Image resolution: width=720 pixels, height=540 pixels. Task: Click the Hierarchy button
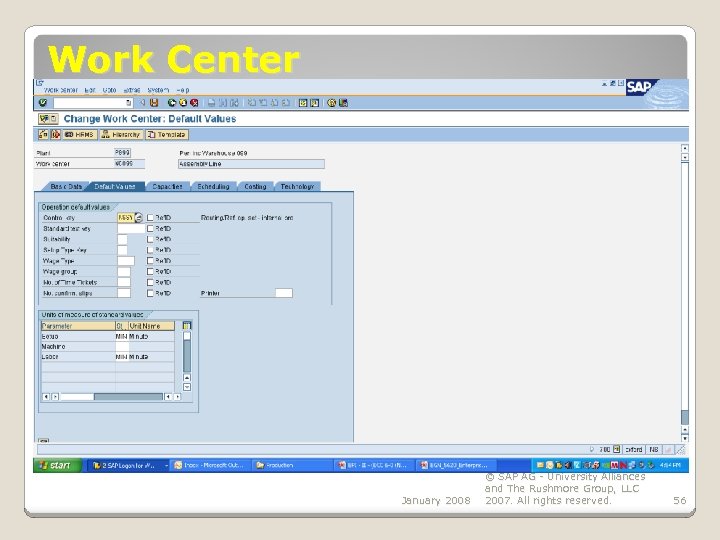tap(121, 135)
